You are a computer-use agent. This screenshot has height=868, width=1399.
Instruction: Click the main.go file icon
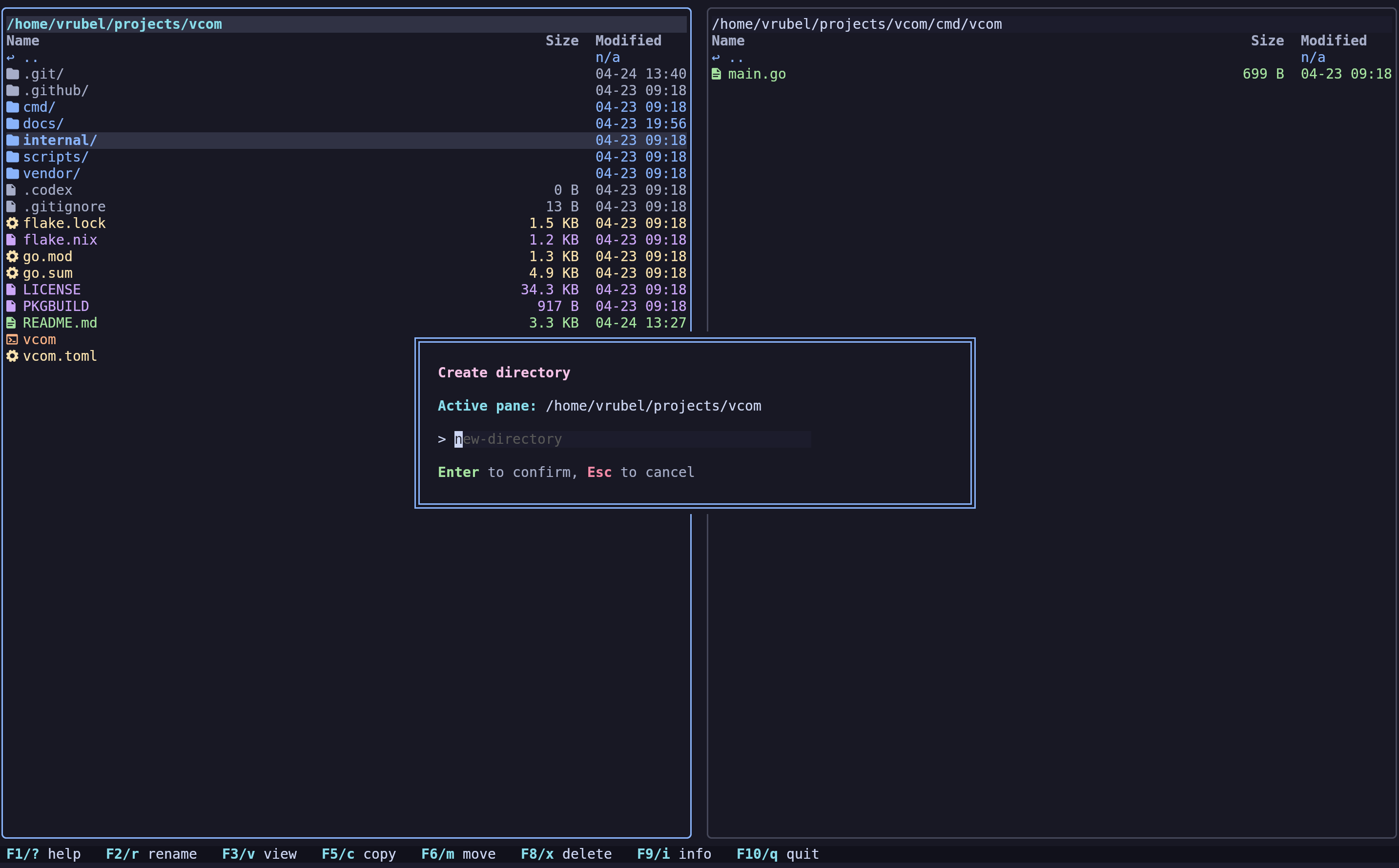pyautogui.click(x=716, y=74)
